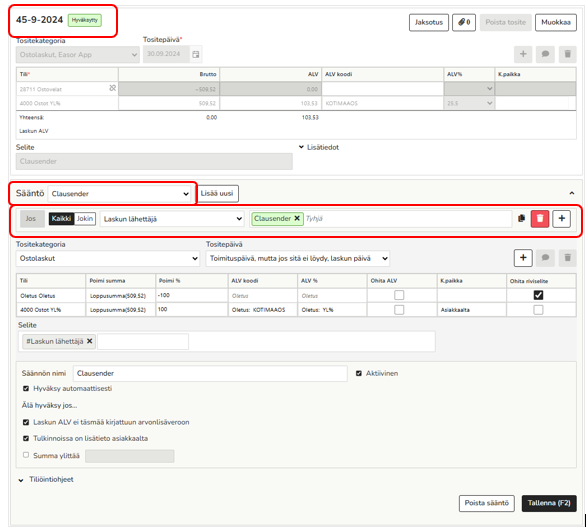Select the Jokin match option
Screen dimensions: 586x528
[x=85, y=219]
